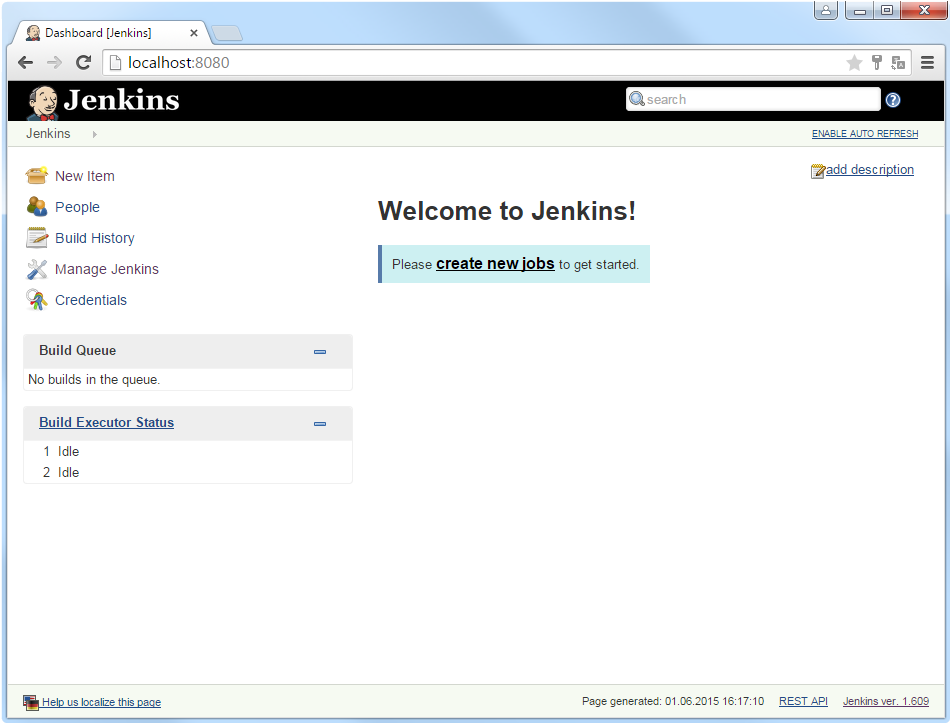Select the Dashboard [Jenkins] browser tab
The width and height of the screenshot is (950, 723).
[109, 33]
